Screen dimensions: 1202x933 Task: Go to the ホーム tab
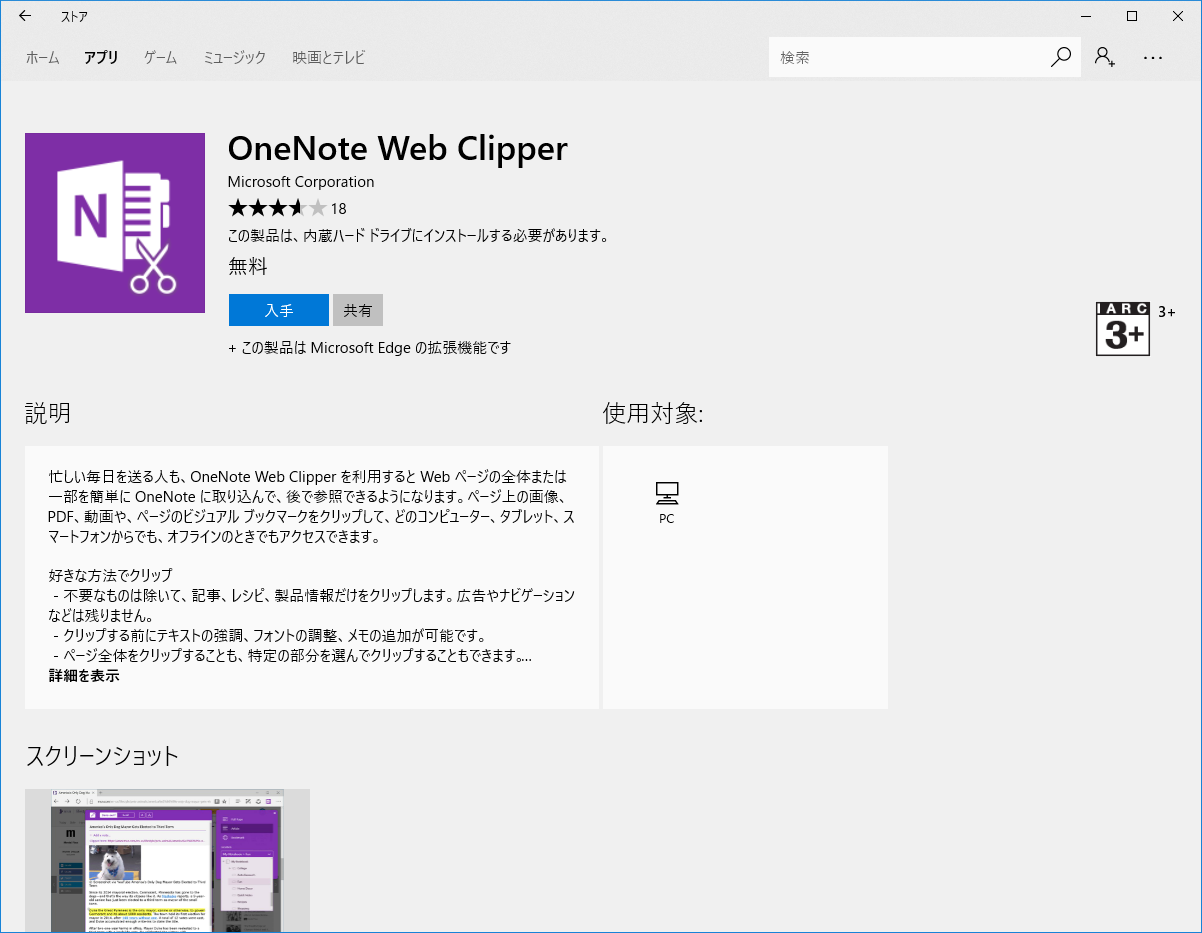[x=42, y=57]
